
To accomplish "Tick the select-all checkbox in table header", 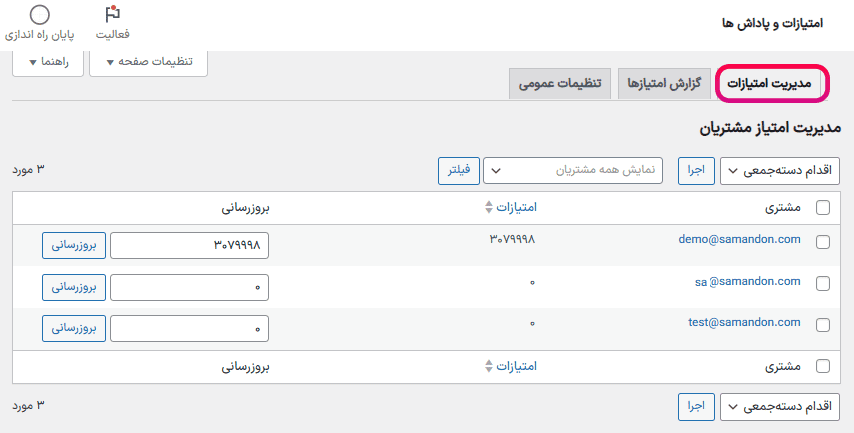I will [x=823, y=208].
